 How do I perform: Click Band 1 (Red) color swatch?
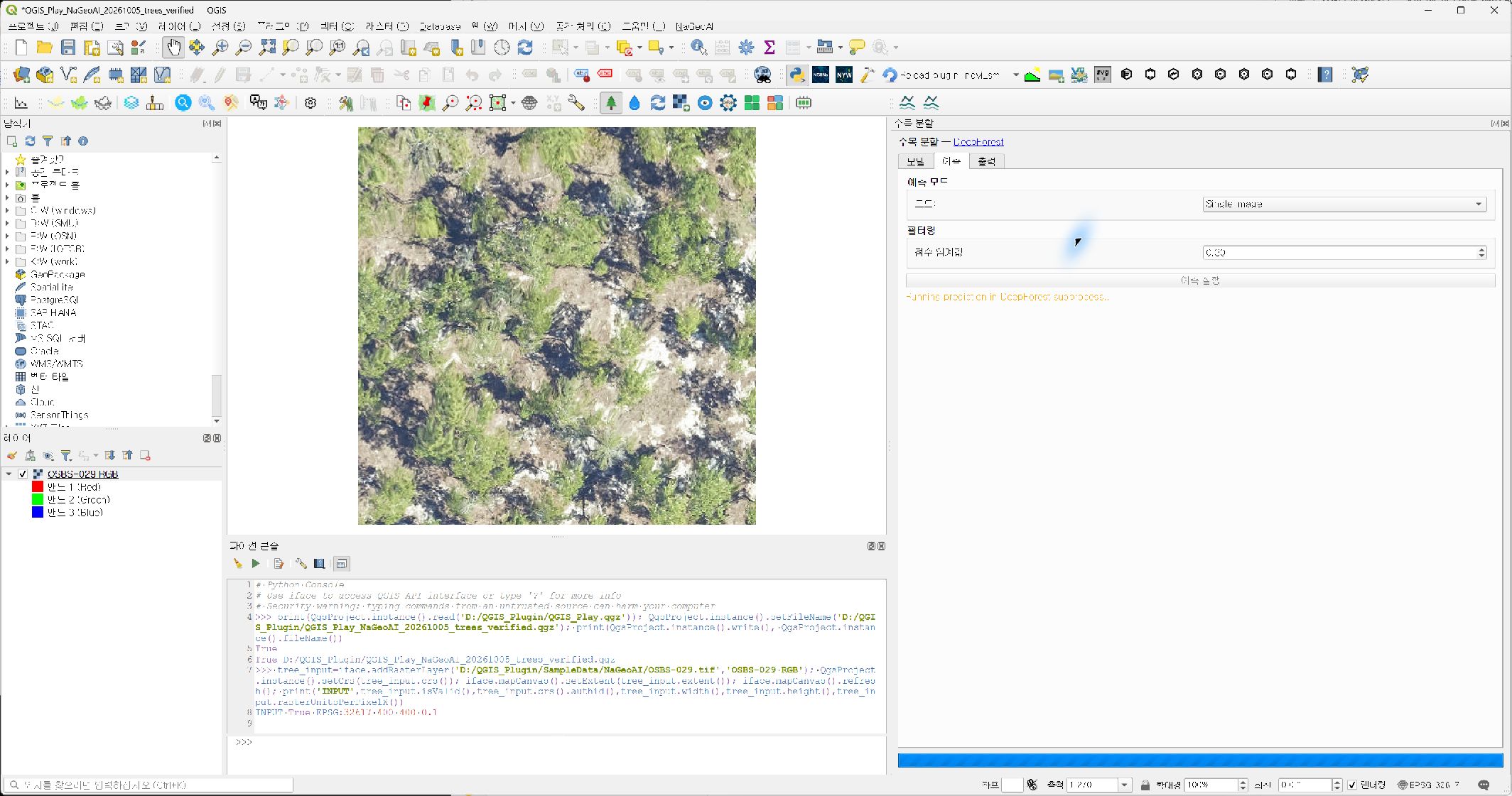pyautogui.click(x=38, y=487)
